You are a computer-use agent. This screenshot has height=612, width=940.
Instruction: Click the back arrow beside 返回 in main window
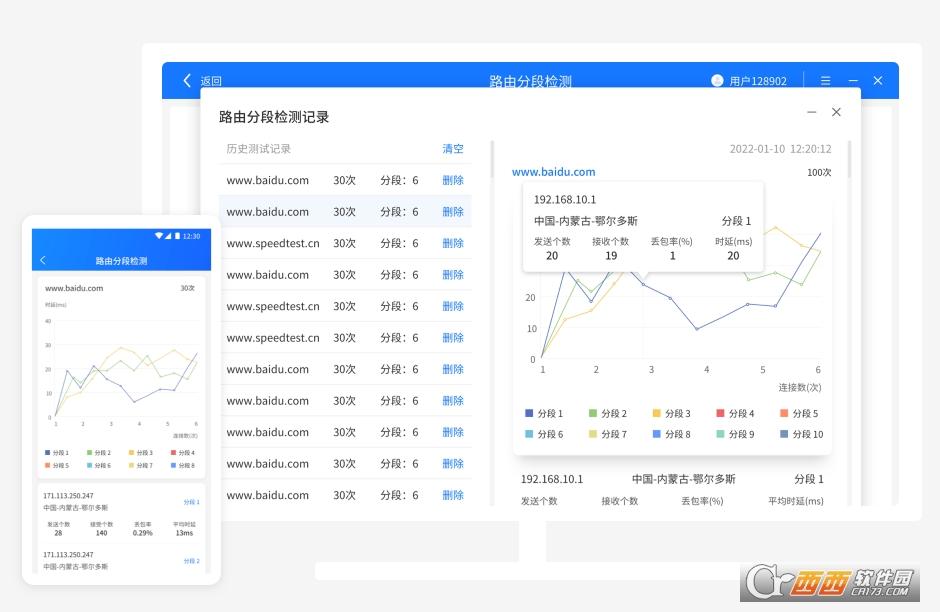click(187, 80)
